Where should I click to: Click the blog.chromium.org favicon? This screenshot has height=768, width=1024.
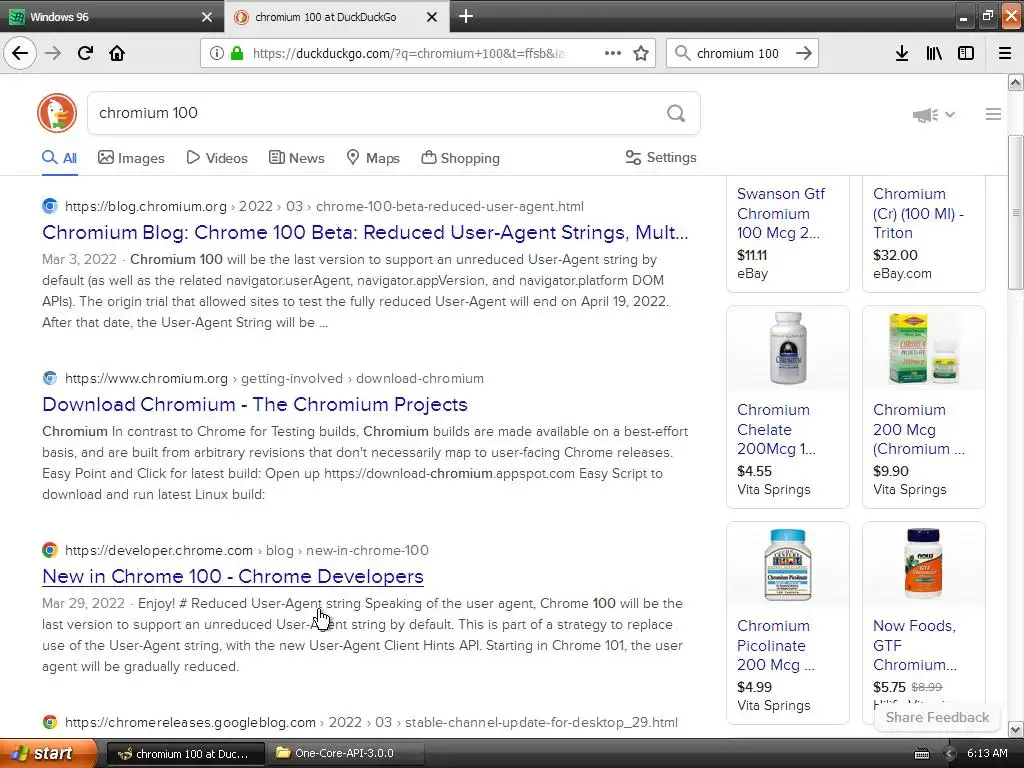[50, 206]
